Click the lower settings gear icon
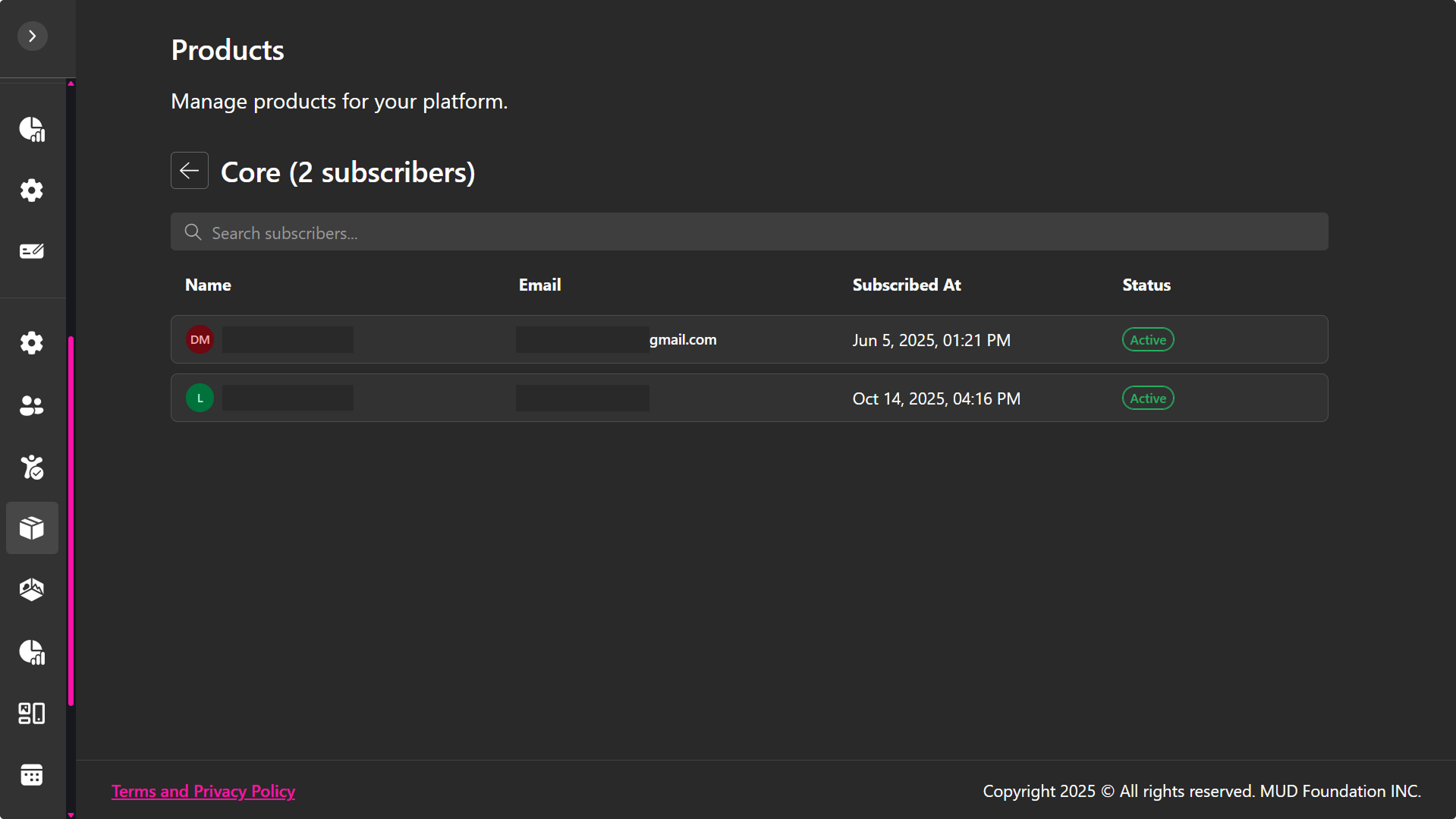The height and width of the screenshot is (819, 1456). click(32, 343)
